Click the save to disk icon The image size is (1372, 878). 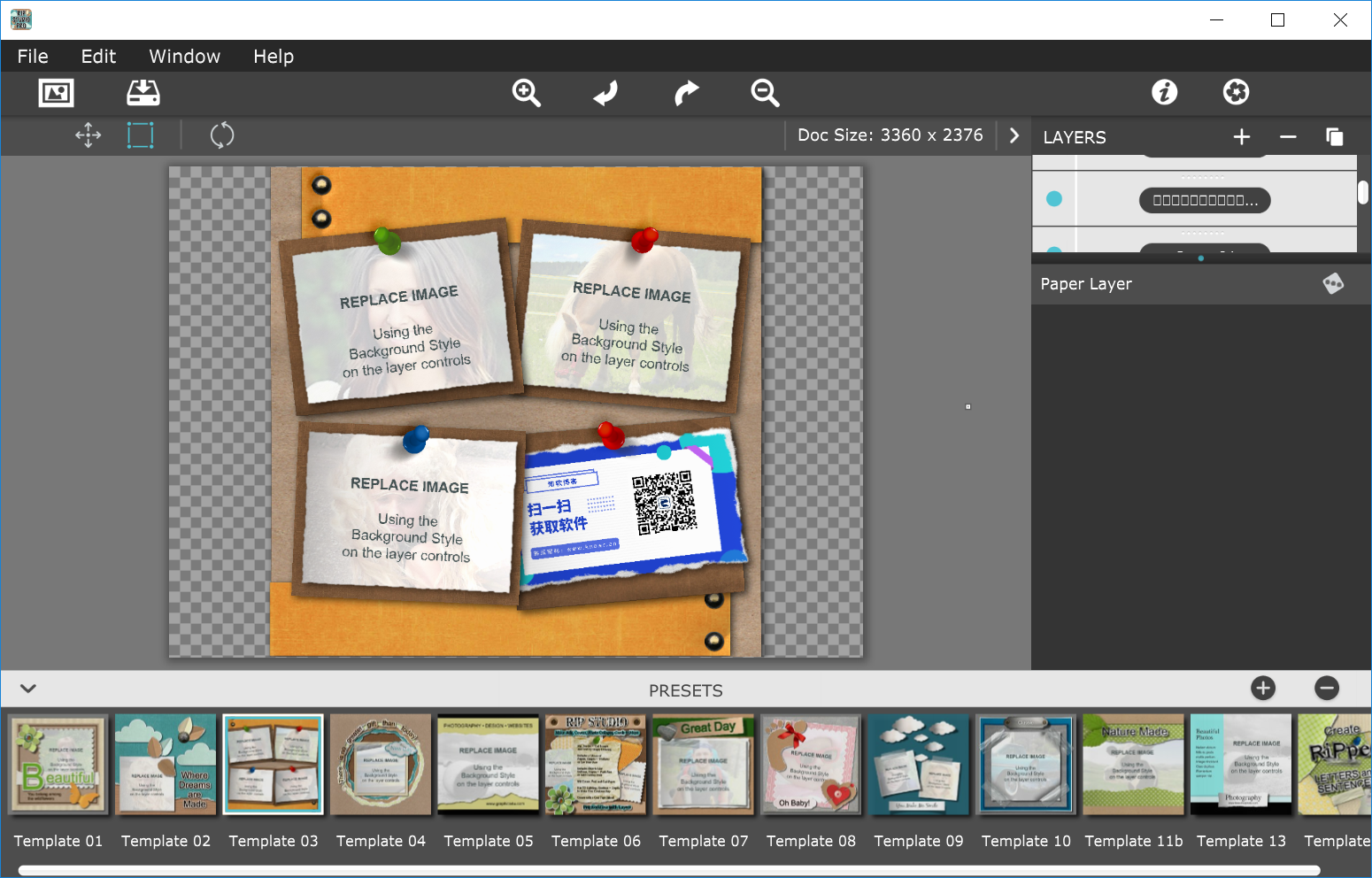coord(143,92)
